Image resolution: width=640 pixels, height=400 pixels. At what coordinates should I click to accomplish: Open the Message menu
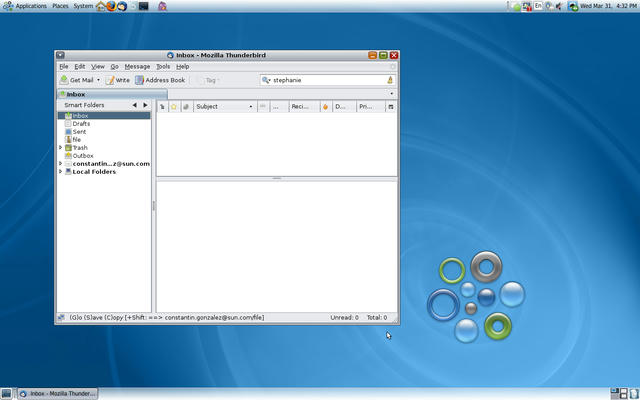click(x=137, y=66)
